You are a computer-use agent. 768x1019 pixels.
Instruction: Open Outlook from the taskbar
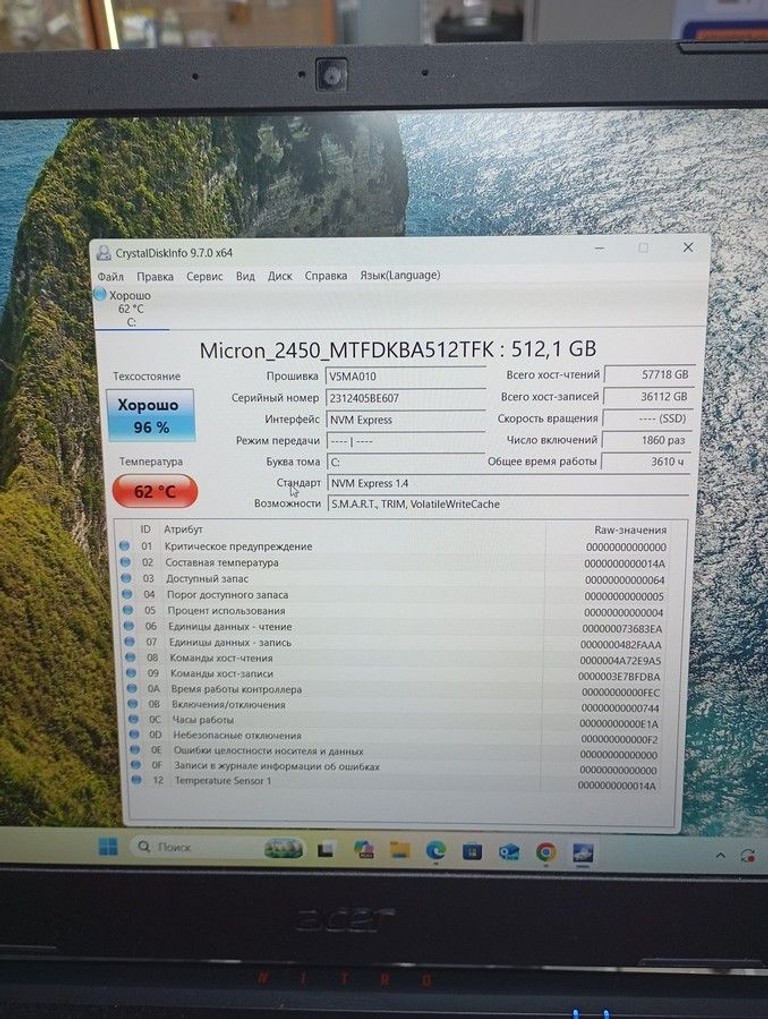pos(509,851)
